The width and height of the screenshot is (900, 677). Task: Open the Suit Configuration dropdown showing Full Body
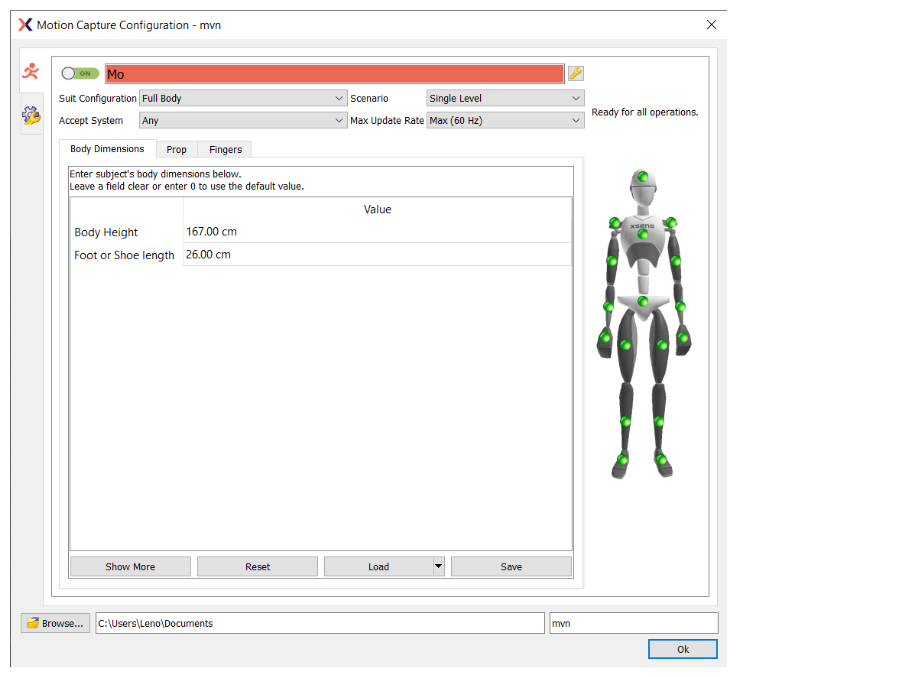[243, 98]
